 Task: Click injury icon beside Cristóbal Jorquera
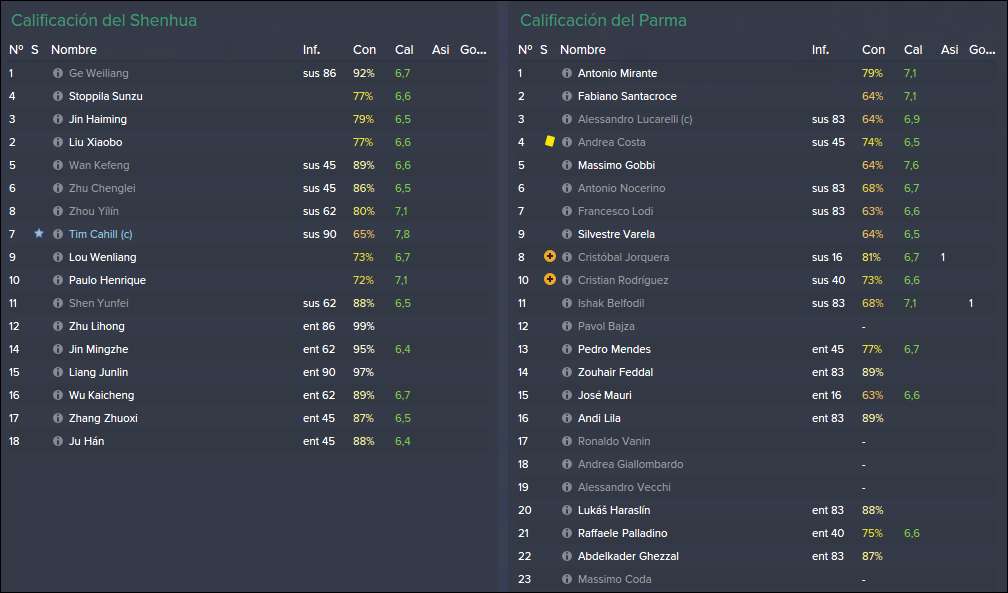[550, 257]
